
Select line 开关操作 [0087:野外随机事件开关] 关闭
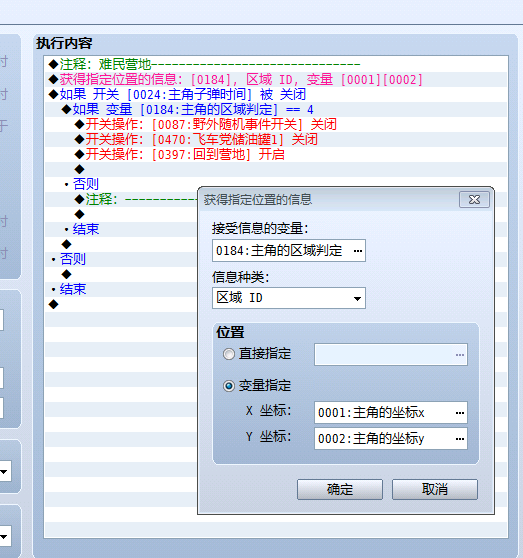point(276,125)
